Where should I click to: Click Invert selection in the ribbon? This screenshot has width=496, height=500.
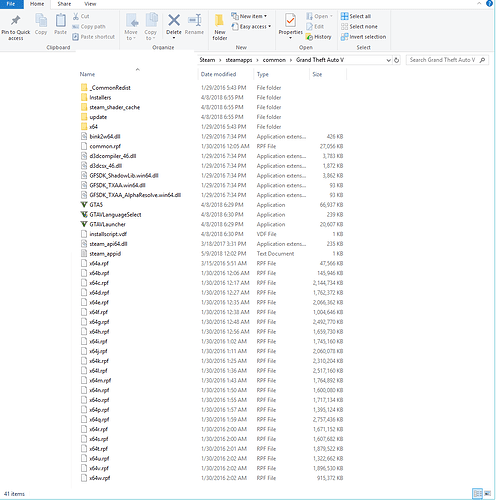[363, 37]
